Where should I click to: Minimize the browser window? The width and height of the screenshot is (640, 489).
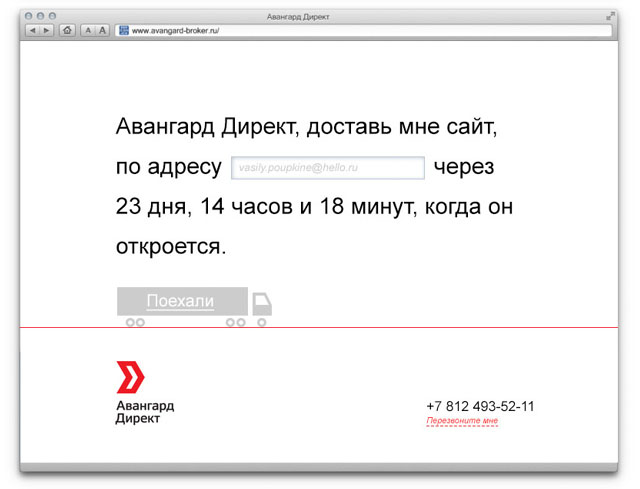(x=40, y=18)
